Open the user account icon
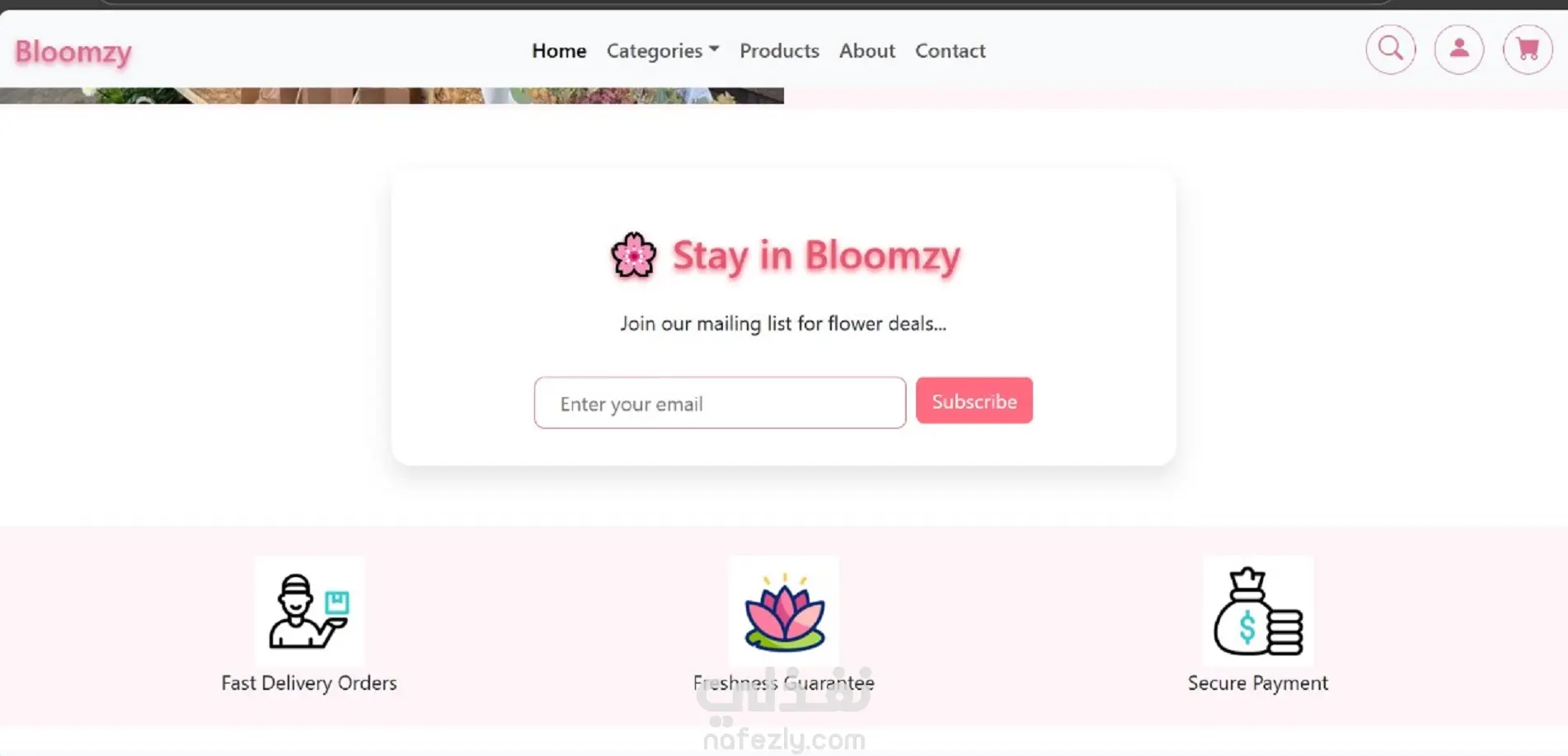This screenshot has height=756, width=1568. point(1459,49)
